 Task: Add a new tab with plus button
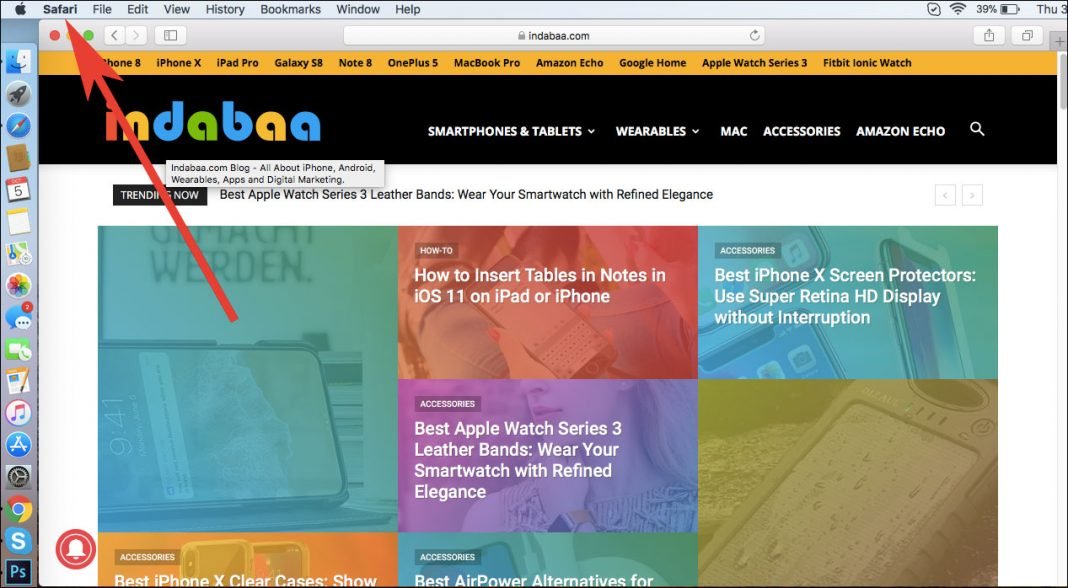tap(1060, 42)
